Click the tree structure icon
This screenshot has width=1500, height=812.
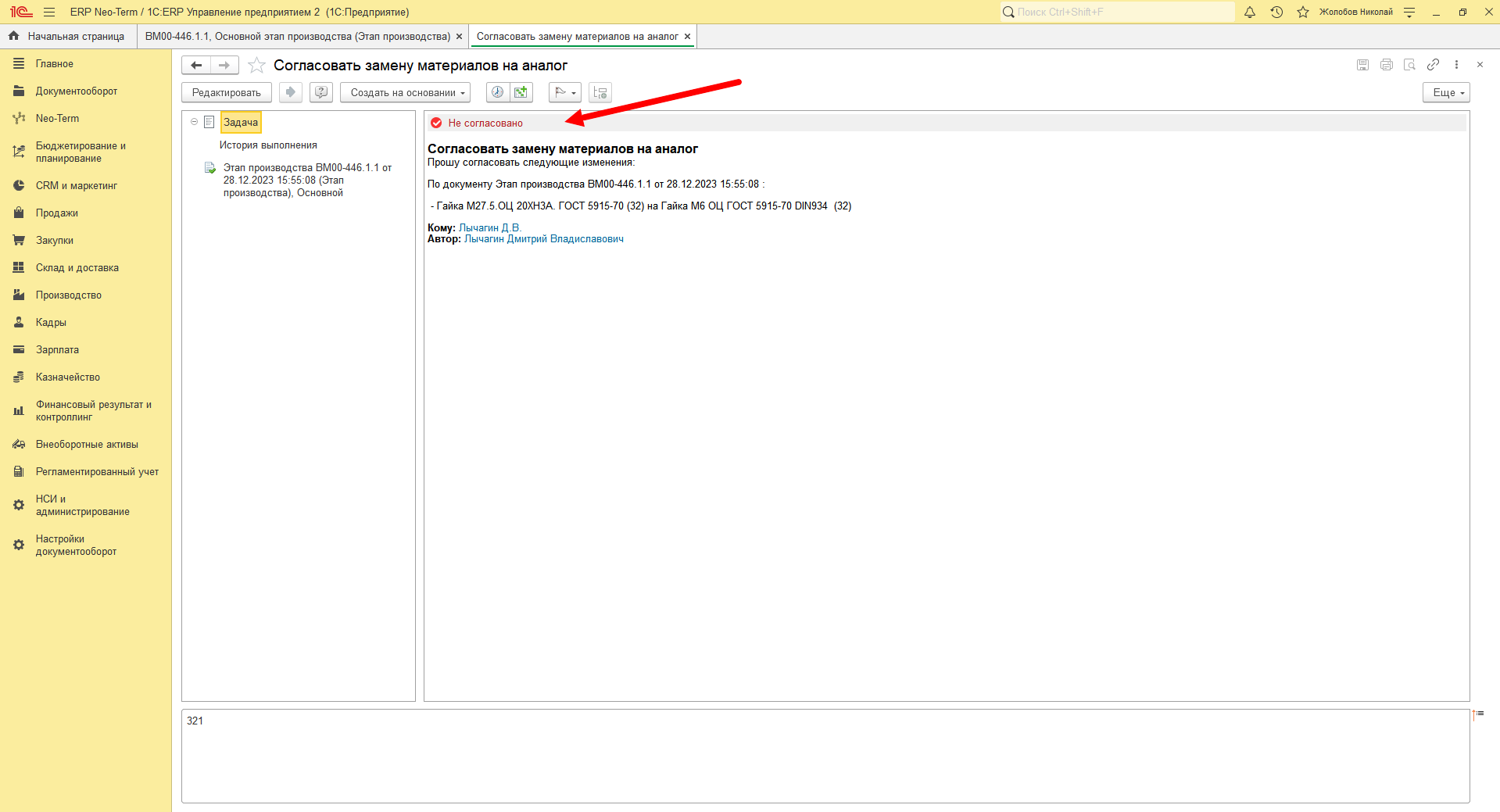(x=600, y=92)
